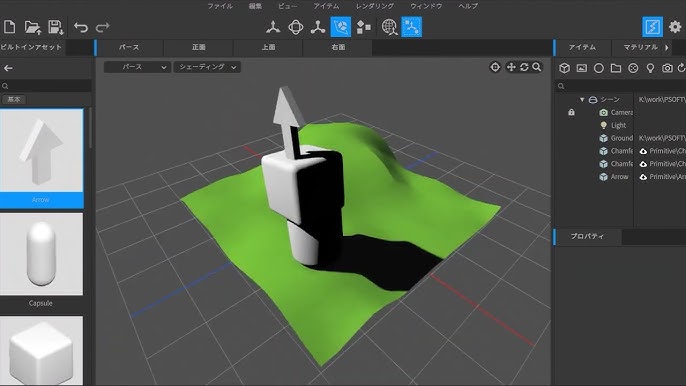Focus the item panel search field
Viewport: 686px width, 386px height.
(x=620, y=86)
